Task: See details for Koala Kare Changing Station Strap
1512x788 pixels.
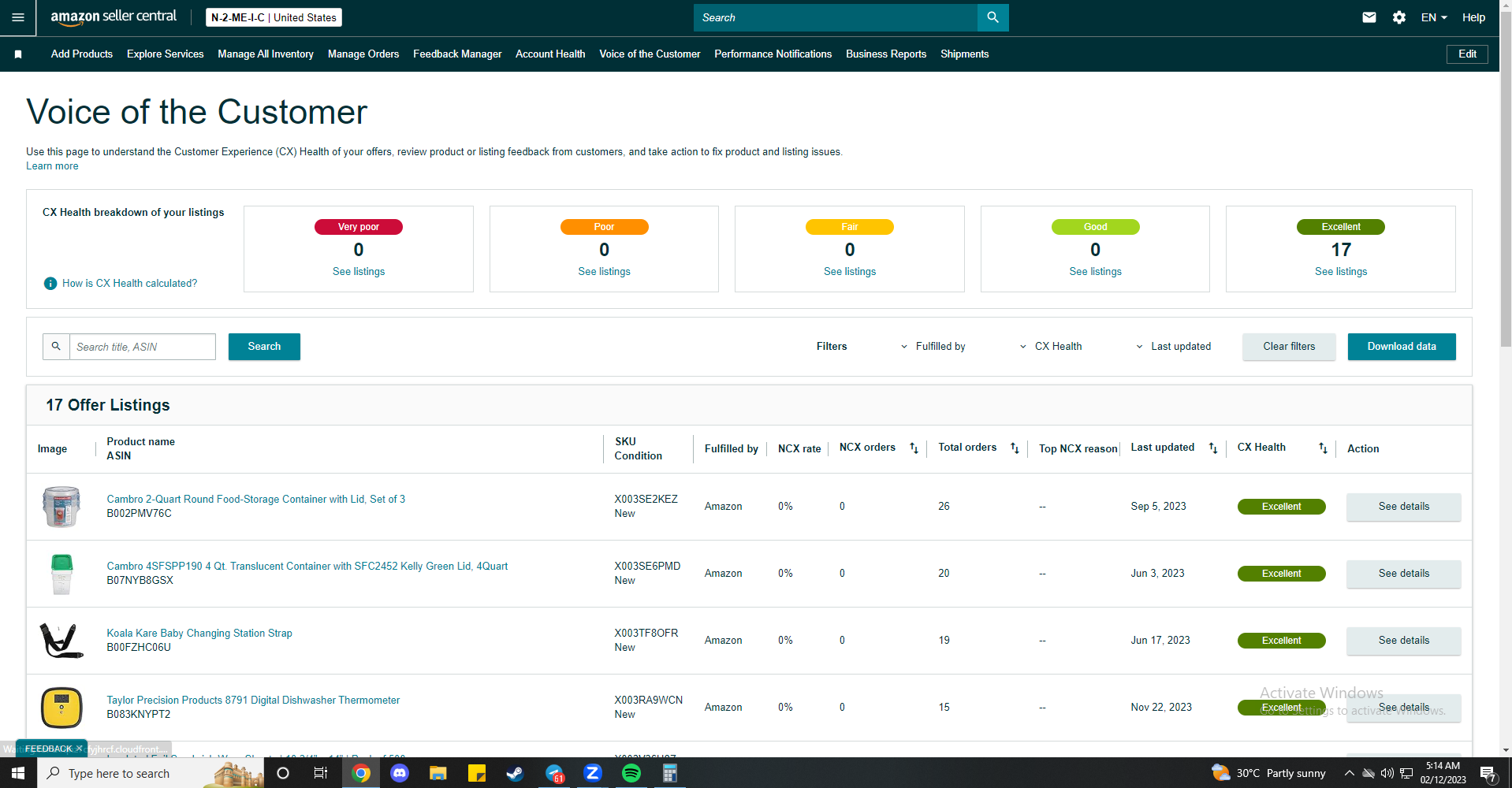Action: [1403, 641]
